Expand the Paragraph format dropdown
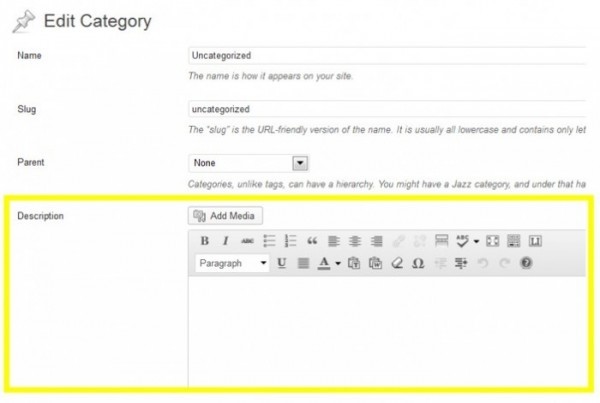The height and width of the screenshot is (403, 600). [264, 263]
